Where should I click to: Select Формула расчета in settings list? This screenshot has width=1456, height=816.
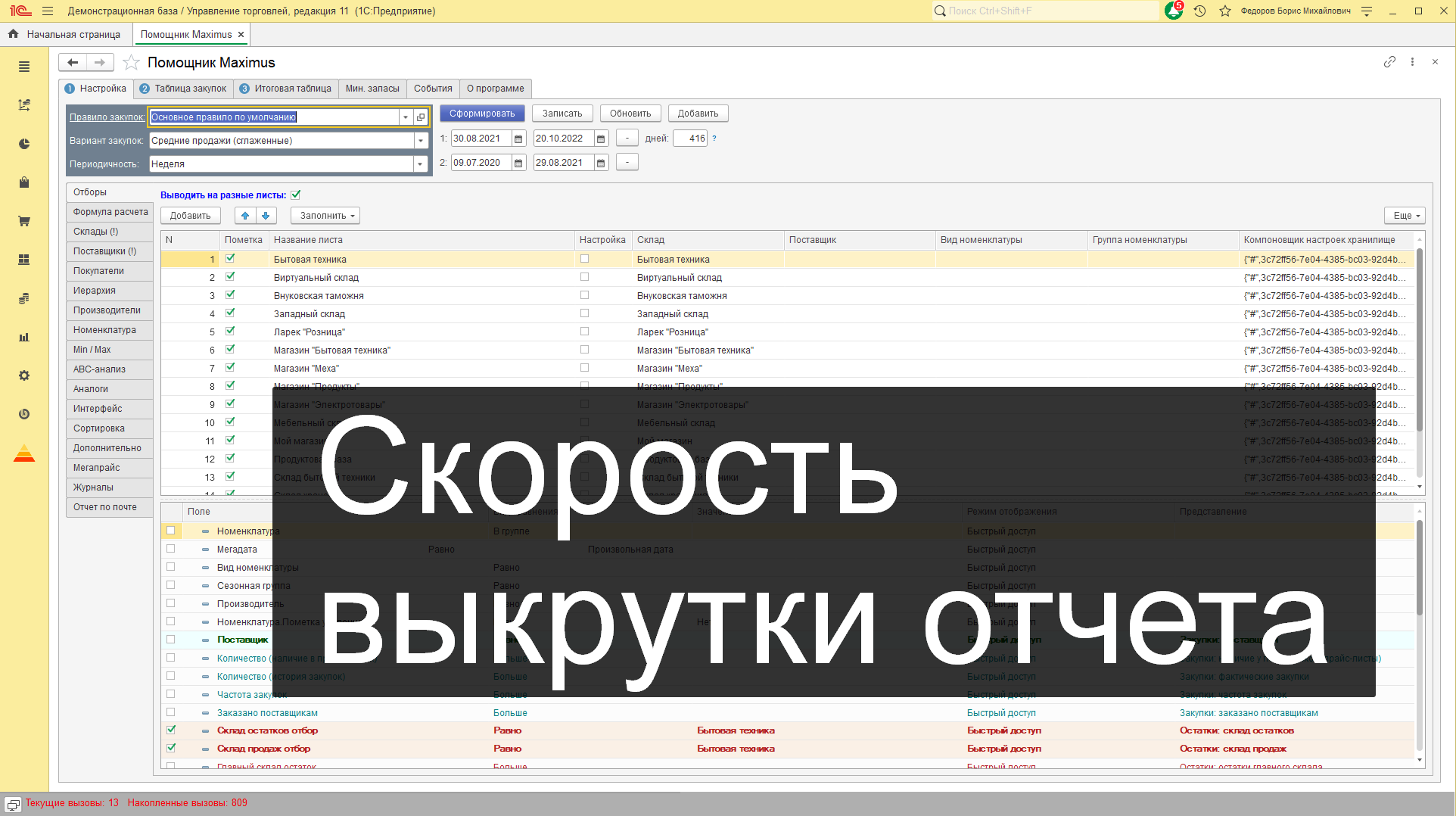(110, 212)
